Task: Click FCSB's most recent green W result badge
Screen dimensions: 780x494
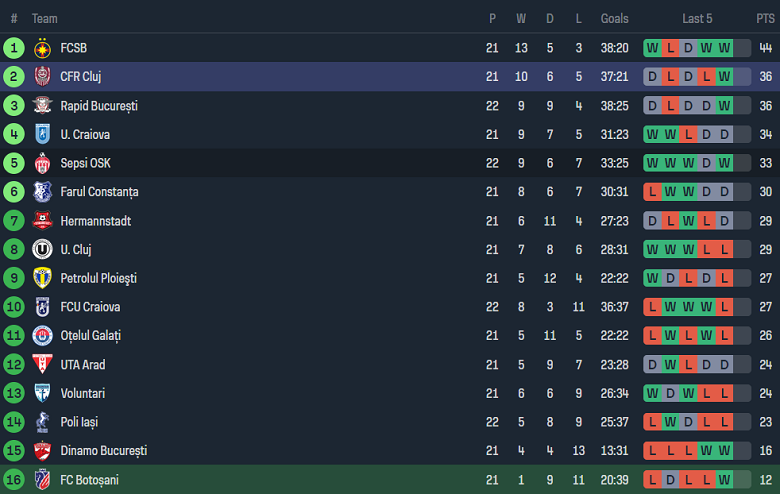Action: click(x=724, y=48)
